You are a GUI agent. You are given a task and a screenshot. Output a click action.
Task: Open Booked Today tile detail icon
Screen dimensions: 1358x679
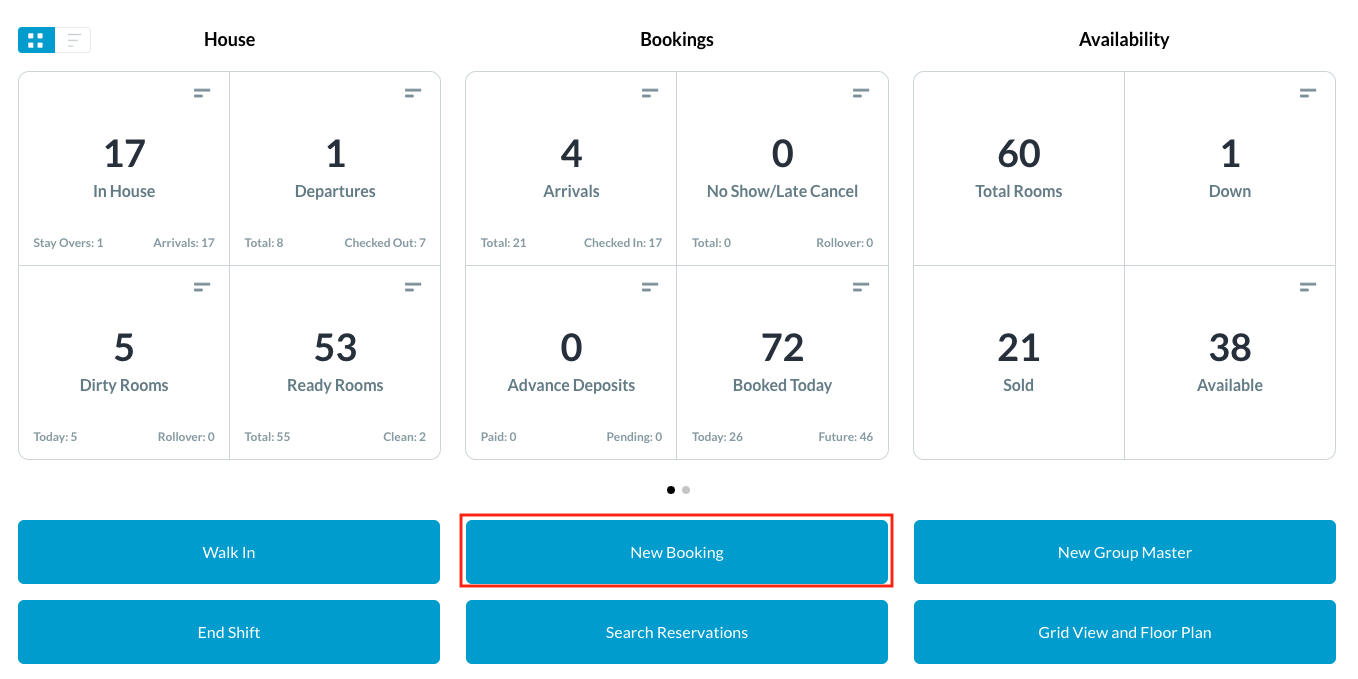click(x=861, y=287)
